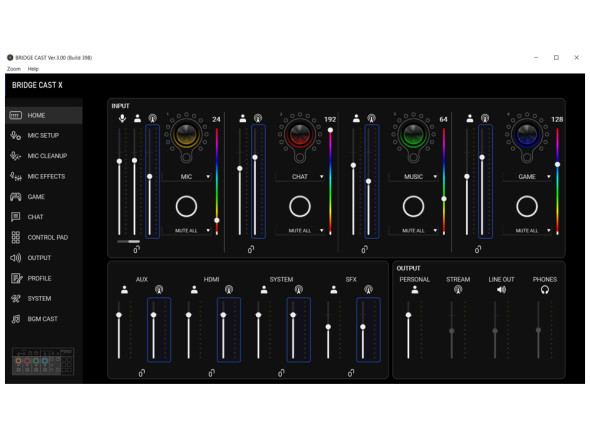The width and height of the screenshot is (590, 434).
Task: Click personal mix icon in GAME channel
Action: pos(470,118)
